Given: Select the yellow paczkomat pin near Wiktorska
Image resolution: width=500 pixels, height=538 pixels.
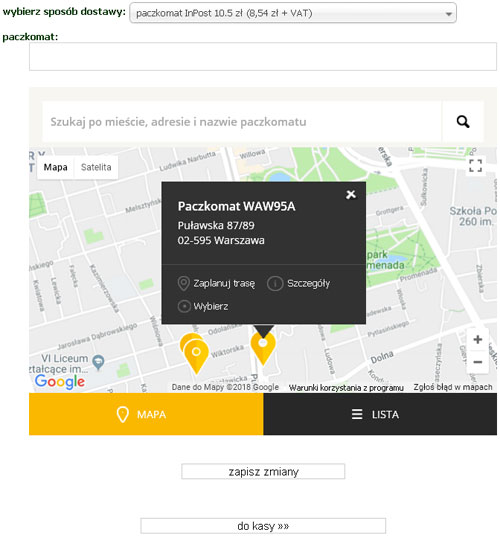Looking at the screenshot, I should 196,355.
